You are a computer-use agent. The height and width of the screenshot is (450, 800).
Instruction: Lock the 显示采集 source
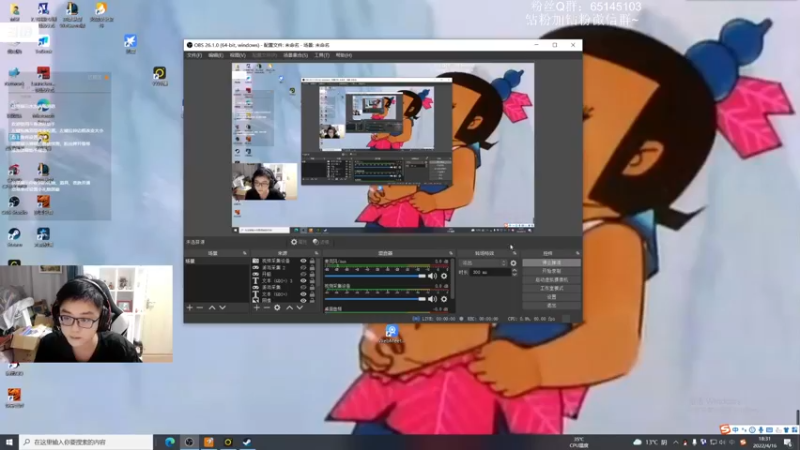312,287
